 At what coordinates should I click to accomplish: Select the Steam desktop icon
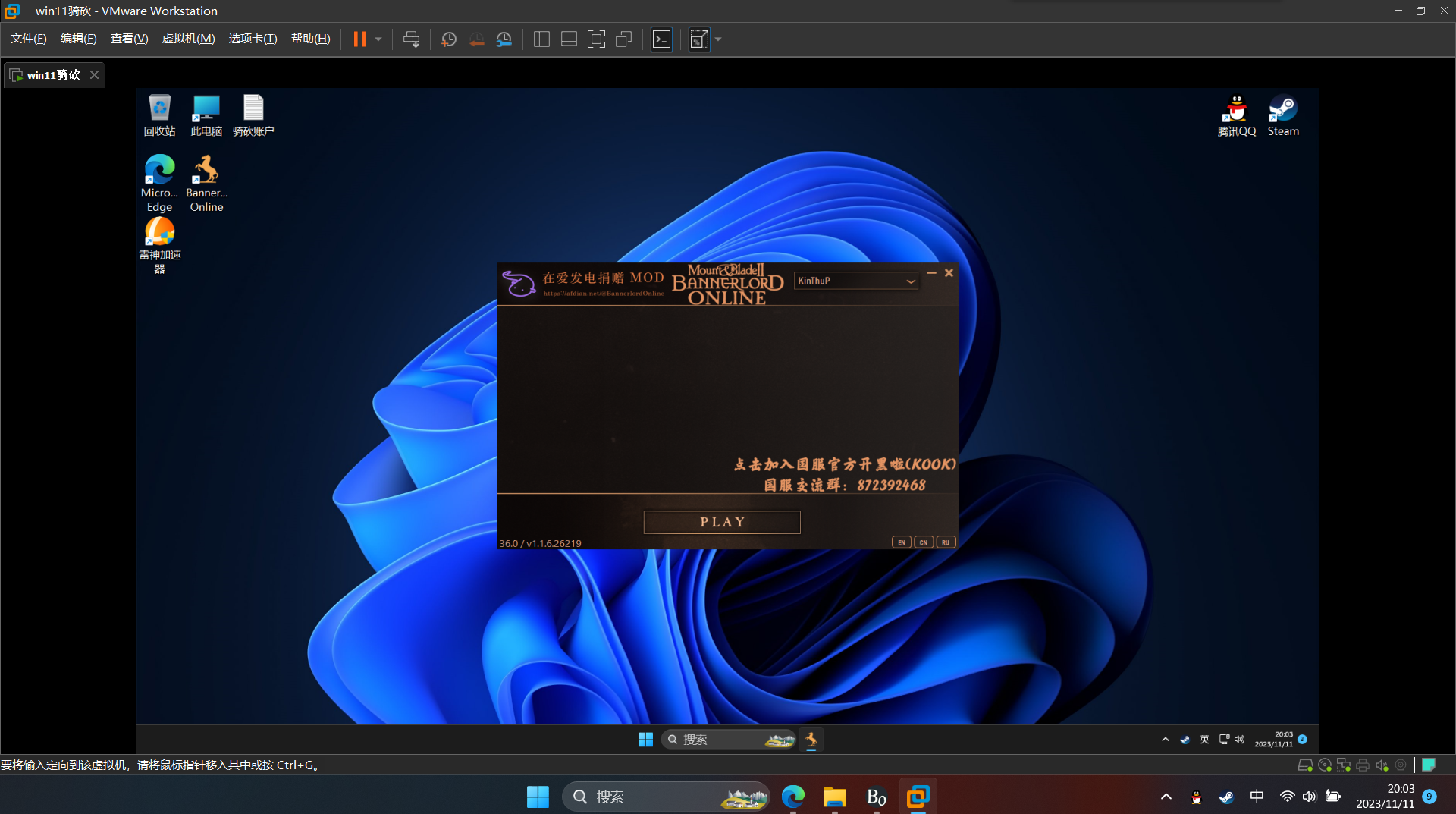coord(1283,115)
